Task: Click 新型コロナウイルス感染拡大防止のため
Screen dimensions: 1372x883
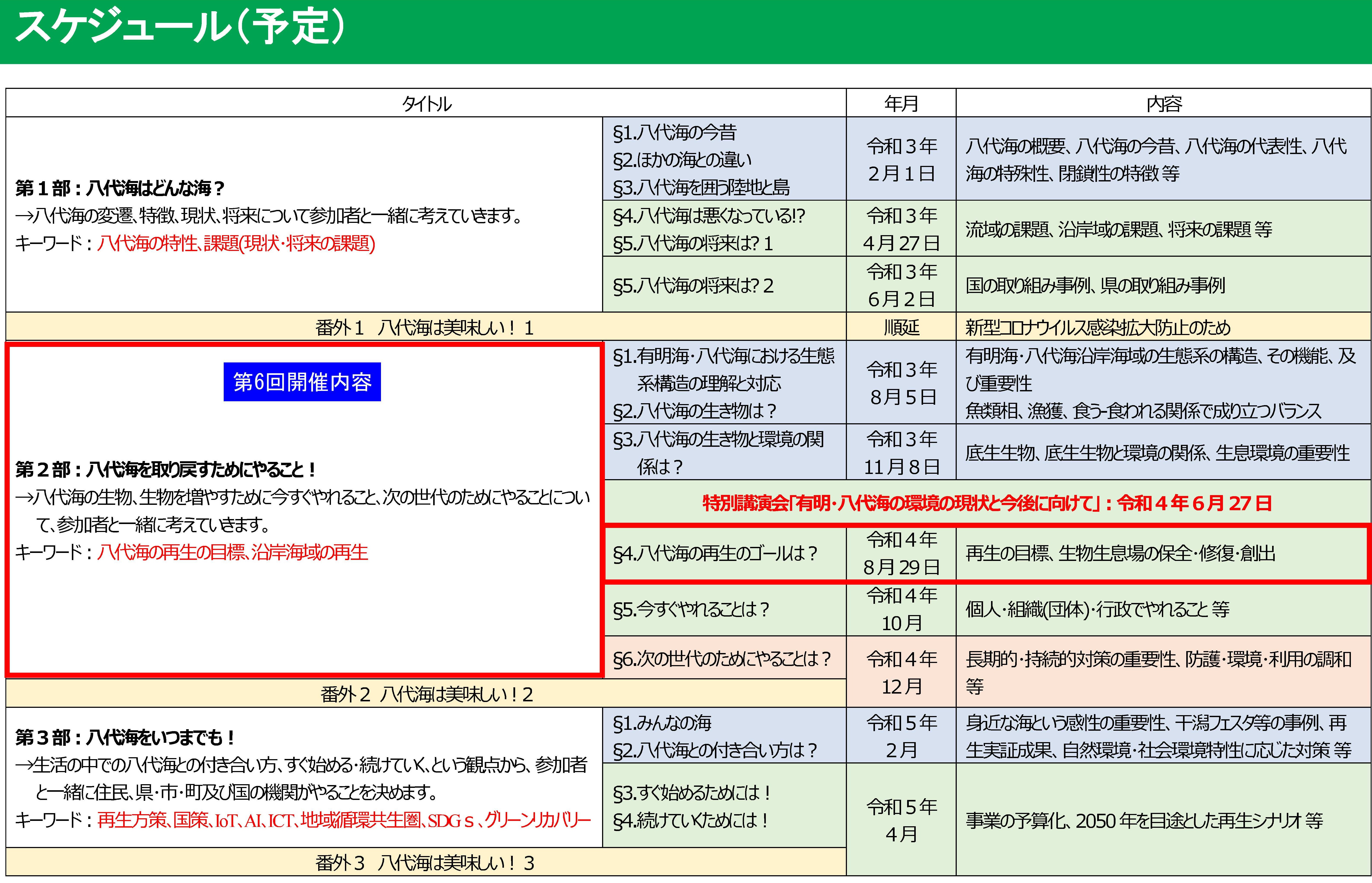Action: [1098, 327]
